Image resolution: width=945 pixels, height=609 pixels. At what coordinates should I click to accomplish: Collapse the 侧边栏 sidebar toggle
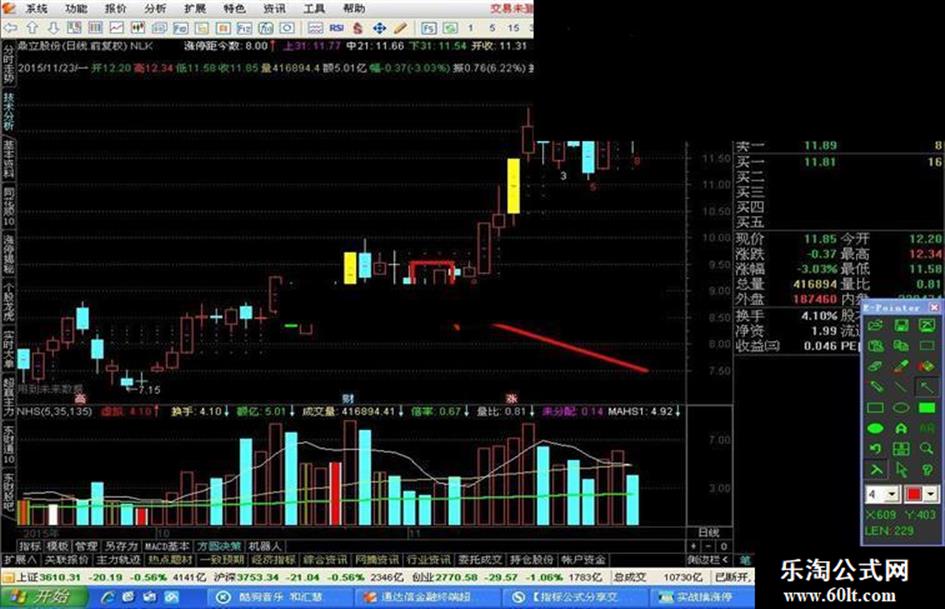coord(709,560)
